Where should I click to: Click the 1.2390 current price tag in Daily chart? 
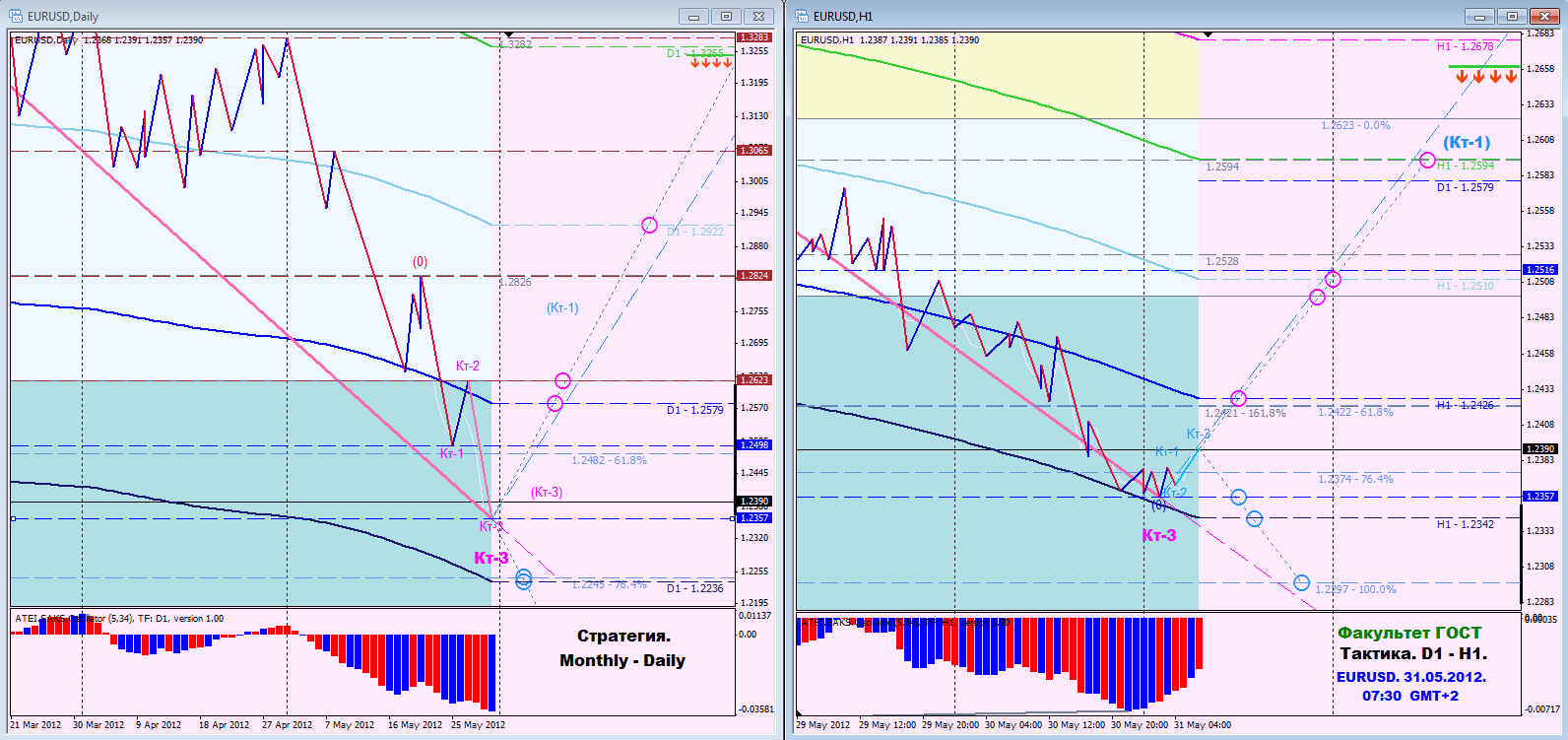click(x=754, y=502)
